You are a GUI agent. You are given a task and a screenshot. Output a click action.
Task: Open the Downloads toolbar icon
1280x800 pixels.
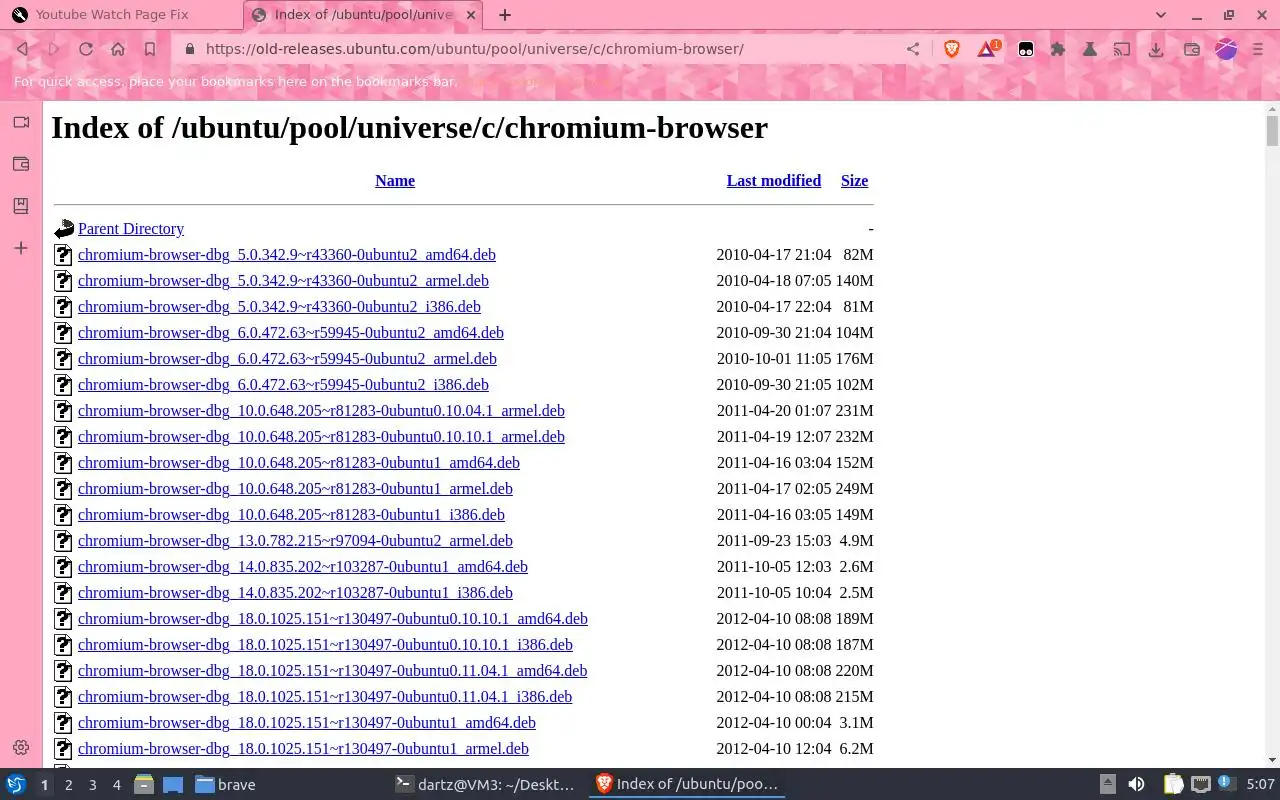click(x=1156, y=49)
